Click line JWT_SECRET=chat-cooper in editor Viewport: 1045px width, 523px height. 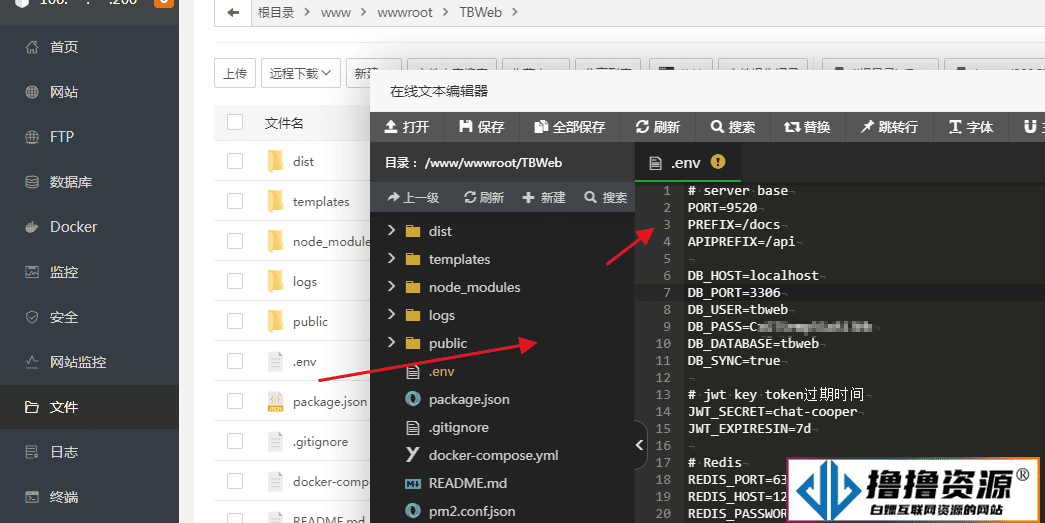point(772,412)
